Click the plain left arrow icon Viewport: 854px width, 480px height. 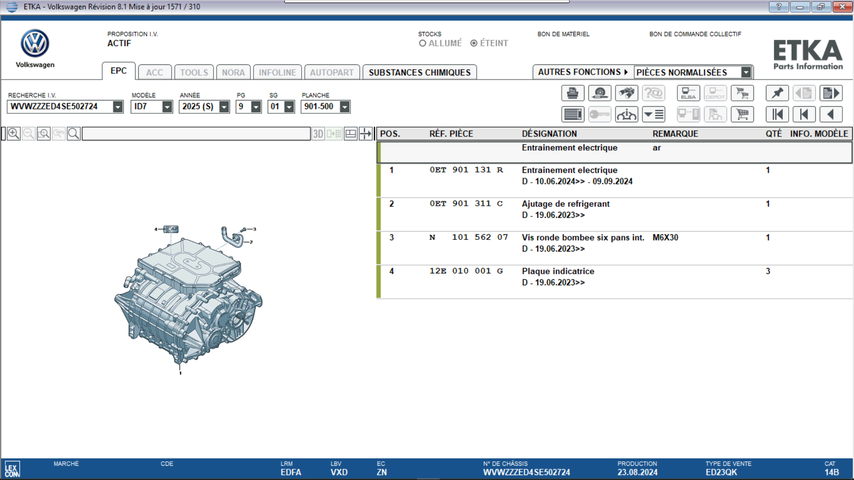[x=831, y=114]
